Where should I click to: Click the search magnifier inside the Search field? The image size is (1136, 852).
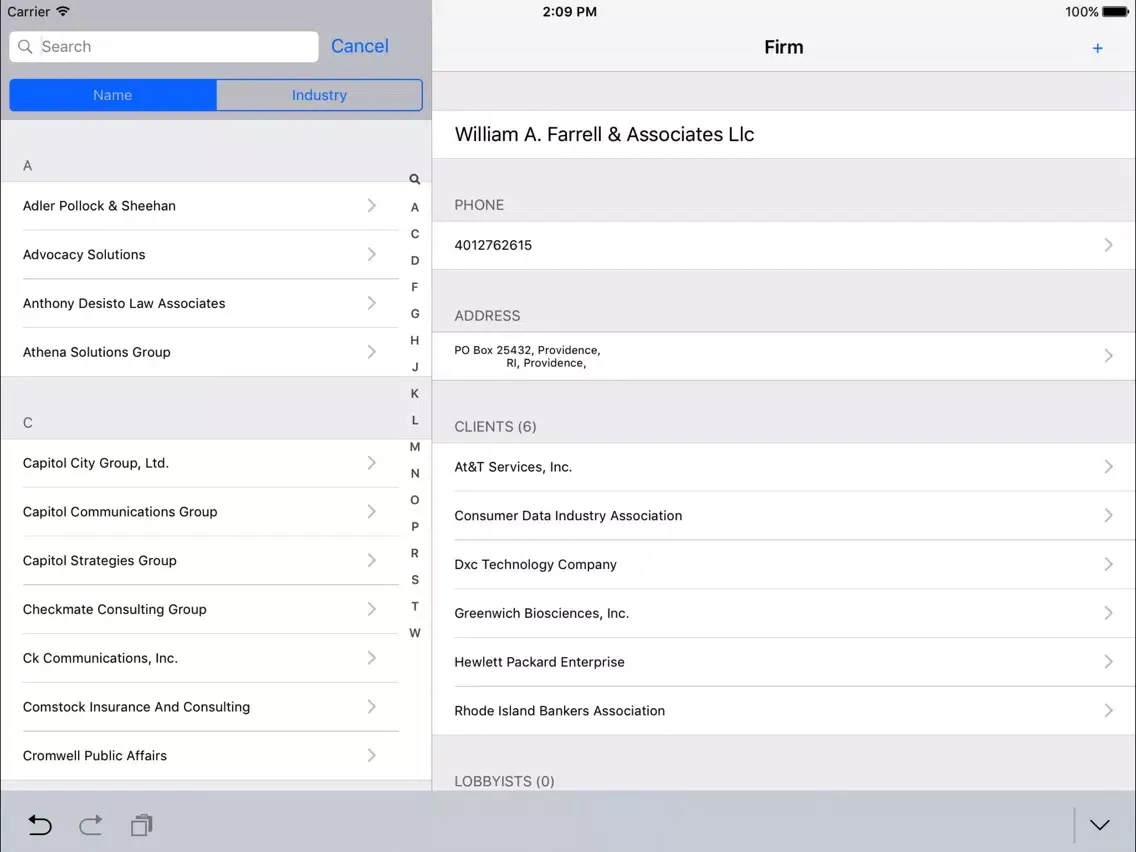point(25,46)
